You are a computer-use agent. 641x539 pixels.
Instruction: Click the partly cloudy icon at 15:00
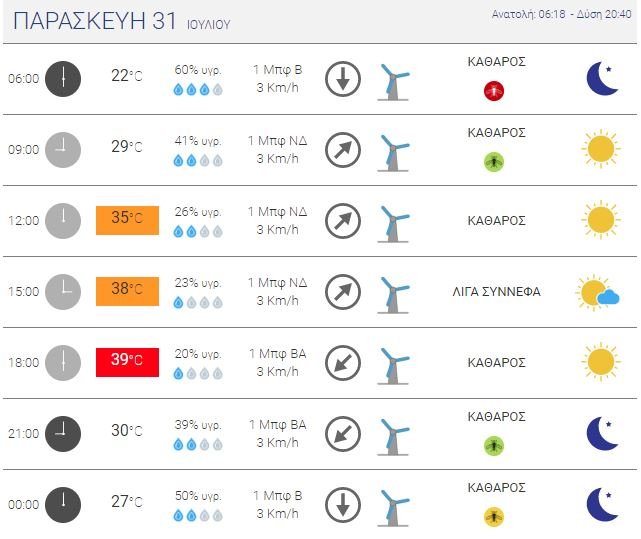(x=599, y=292)
